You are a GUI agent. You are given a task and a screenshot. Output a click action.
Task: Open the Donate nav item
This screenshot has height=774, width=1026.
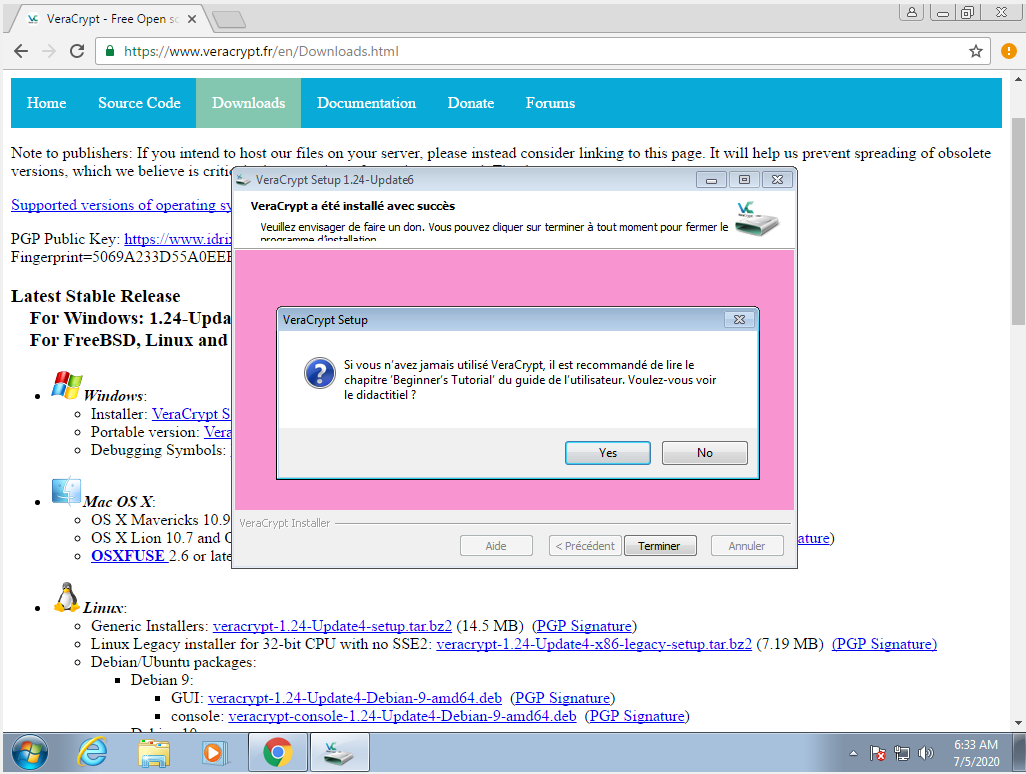coord(470,103)
